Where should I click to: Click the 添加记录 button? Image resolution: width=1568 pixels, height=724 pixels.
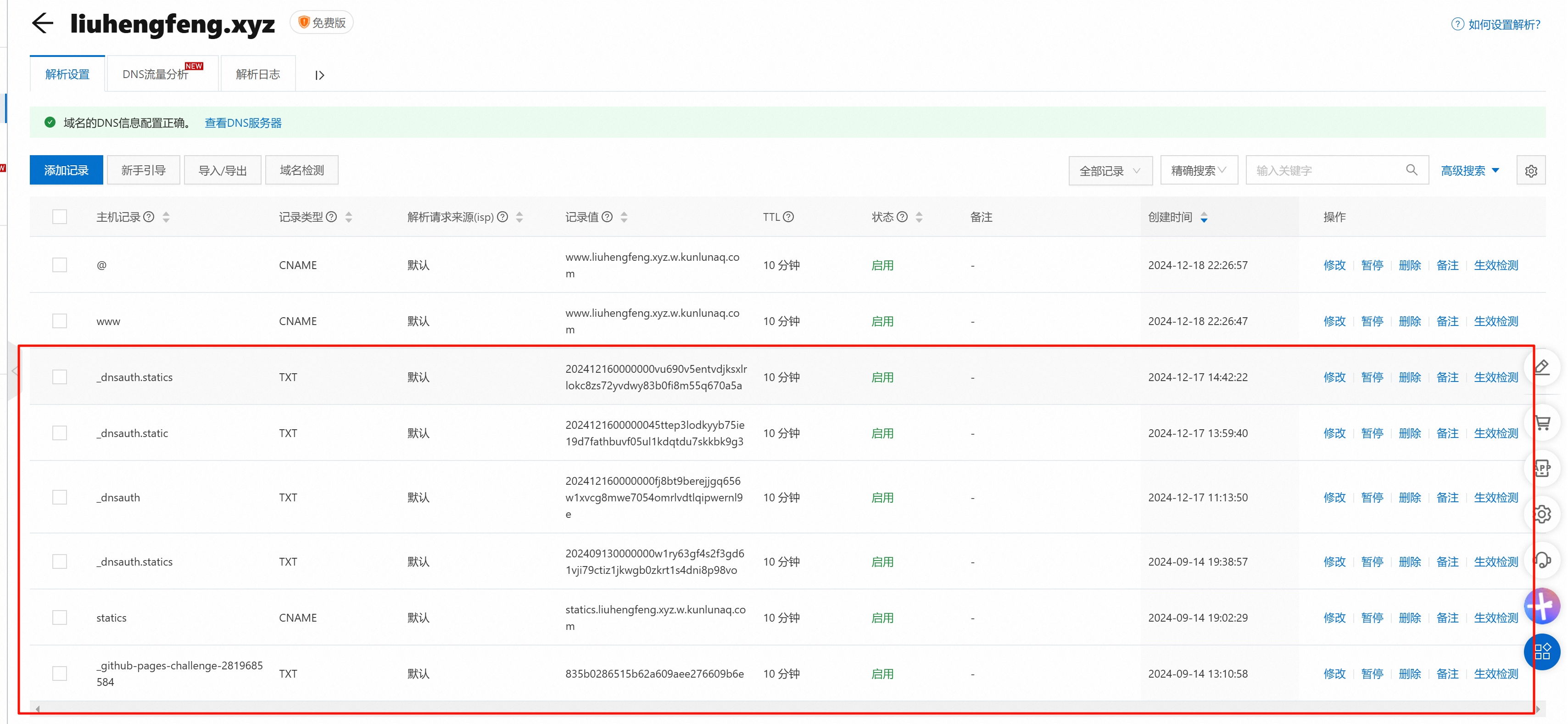(x=67, y=170)
